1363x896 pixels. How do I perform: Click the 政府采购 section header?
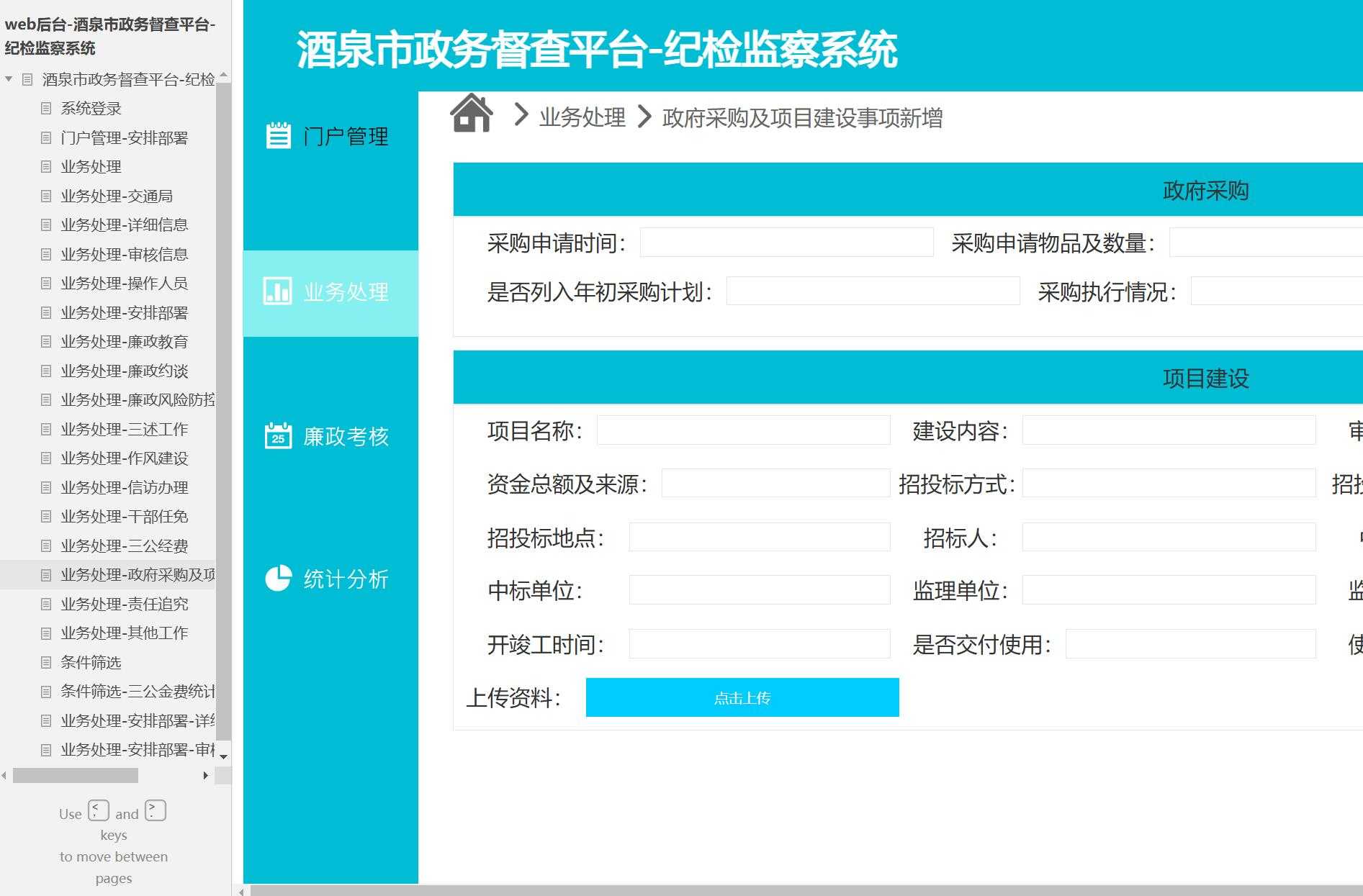click(1205, 190)
